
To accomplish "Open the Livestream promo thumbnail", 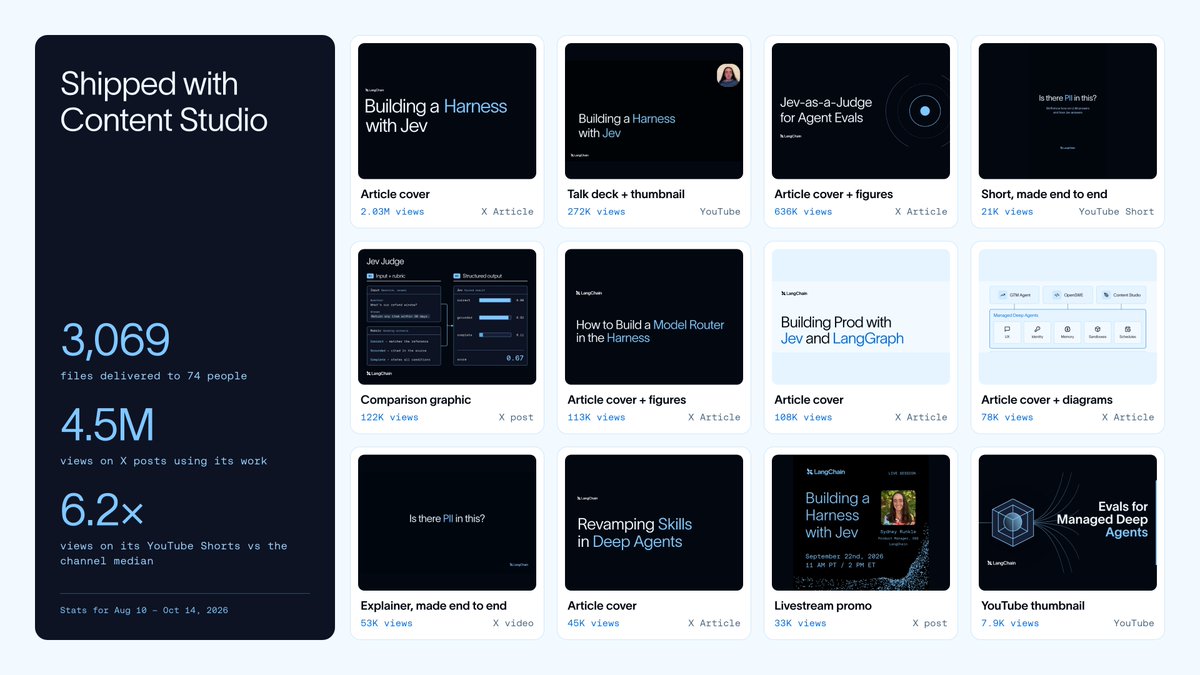I will coord(861,523).
